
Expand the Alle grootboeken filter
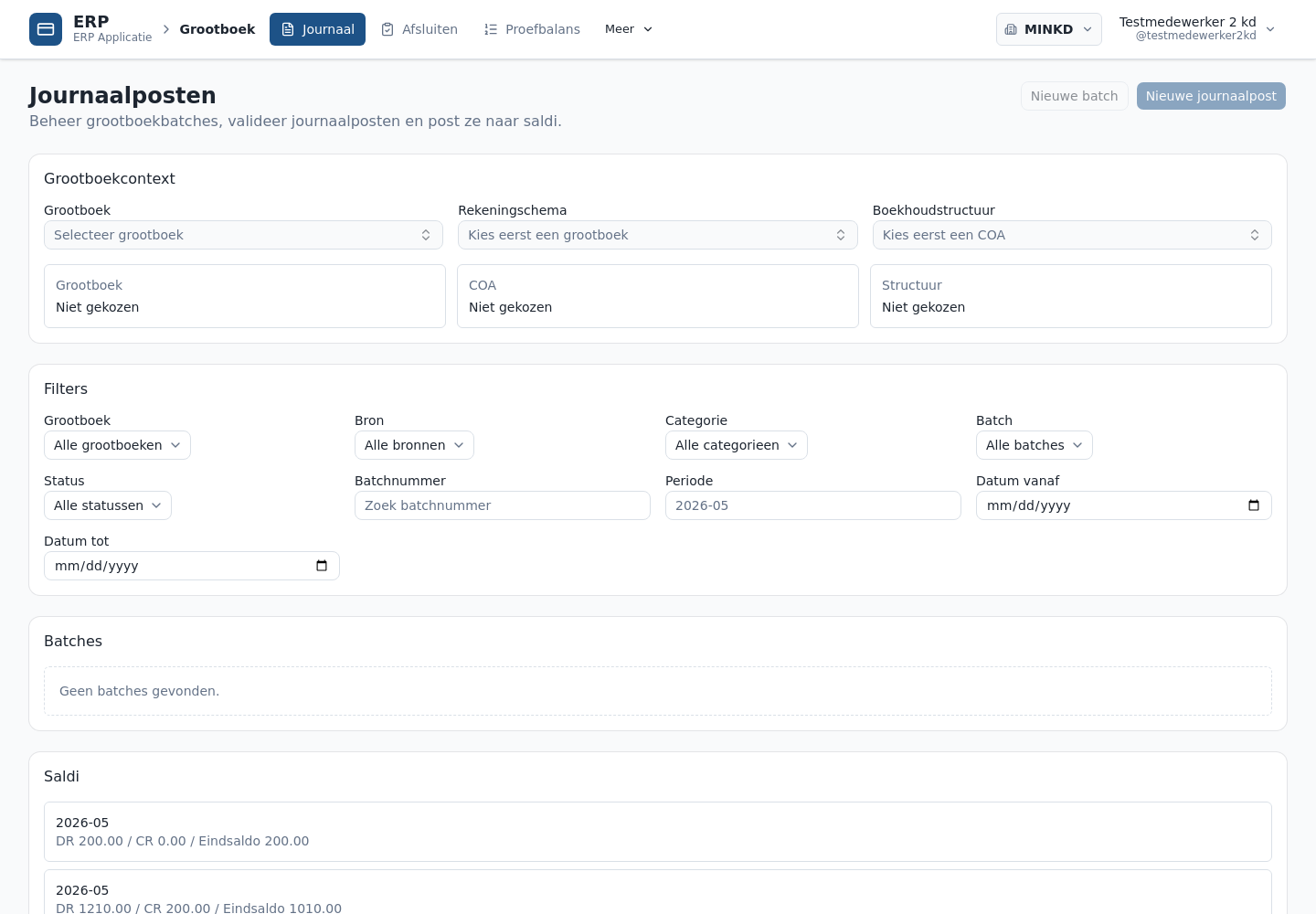(x=117, y=445)
